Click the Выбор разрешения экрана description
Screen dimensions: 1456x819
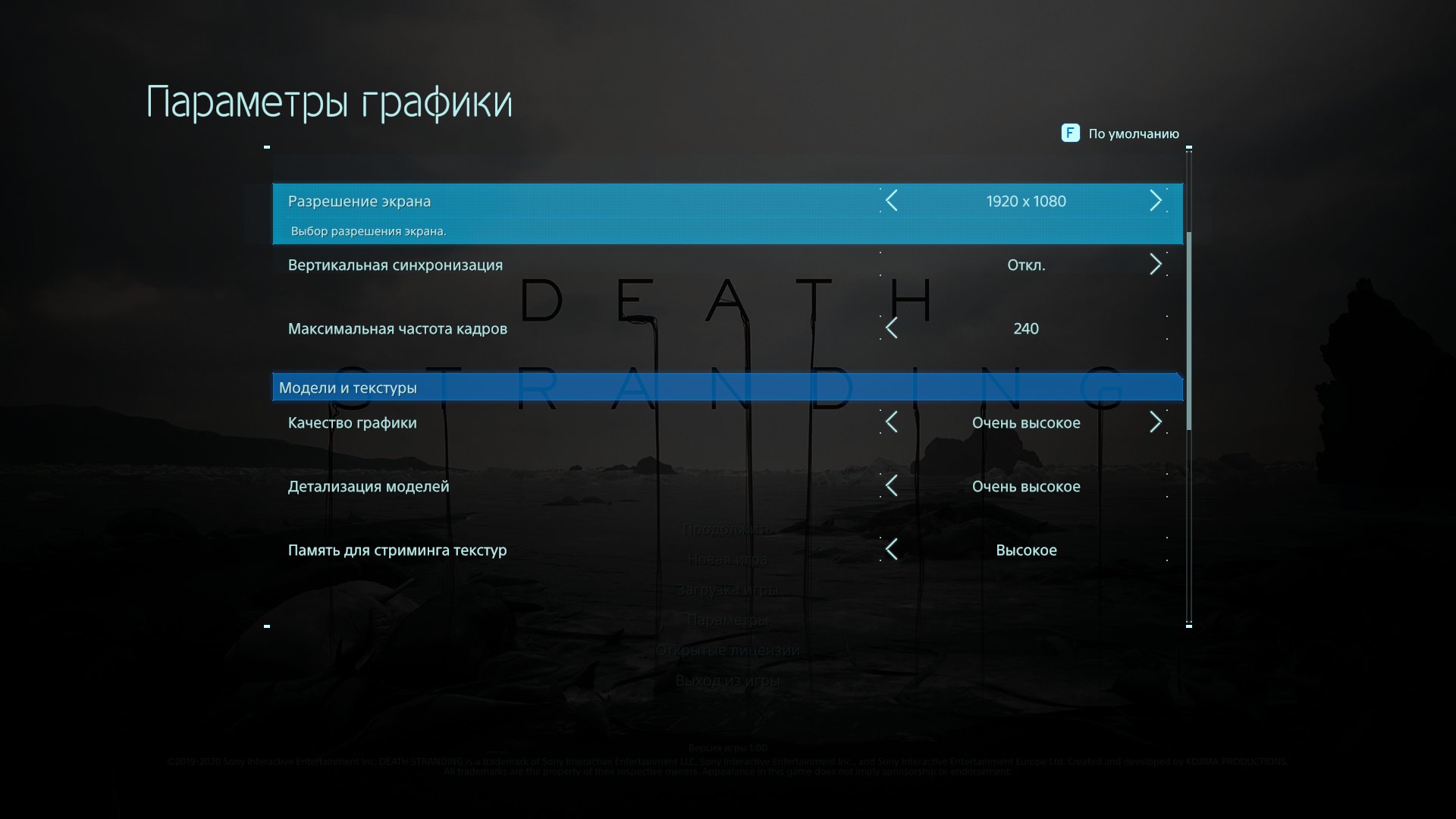[369, 231]
